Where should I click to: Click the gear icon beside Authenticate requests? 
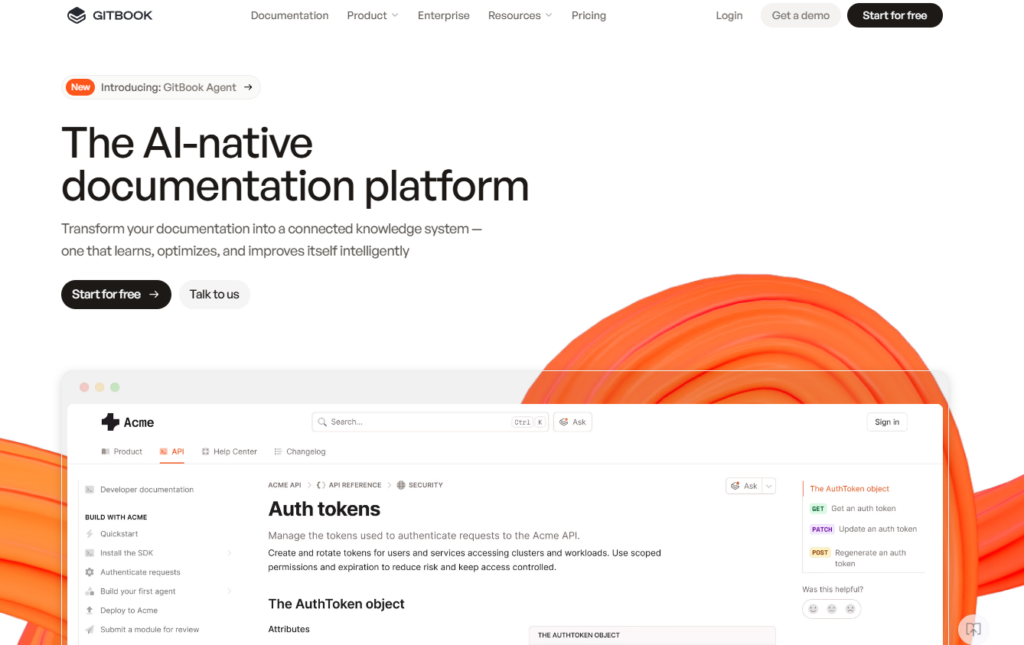(90, 572)
